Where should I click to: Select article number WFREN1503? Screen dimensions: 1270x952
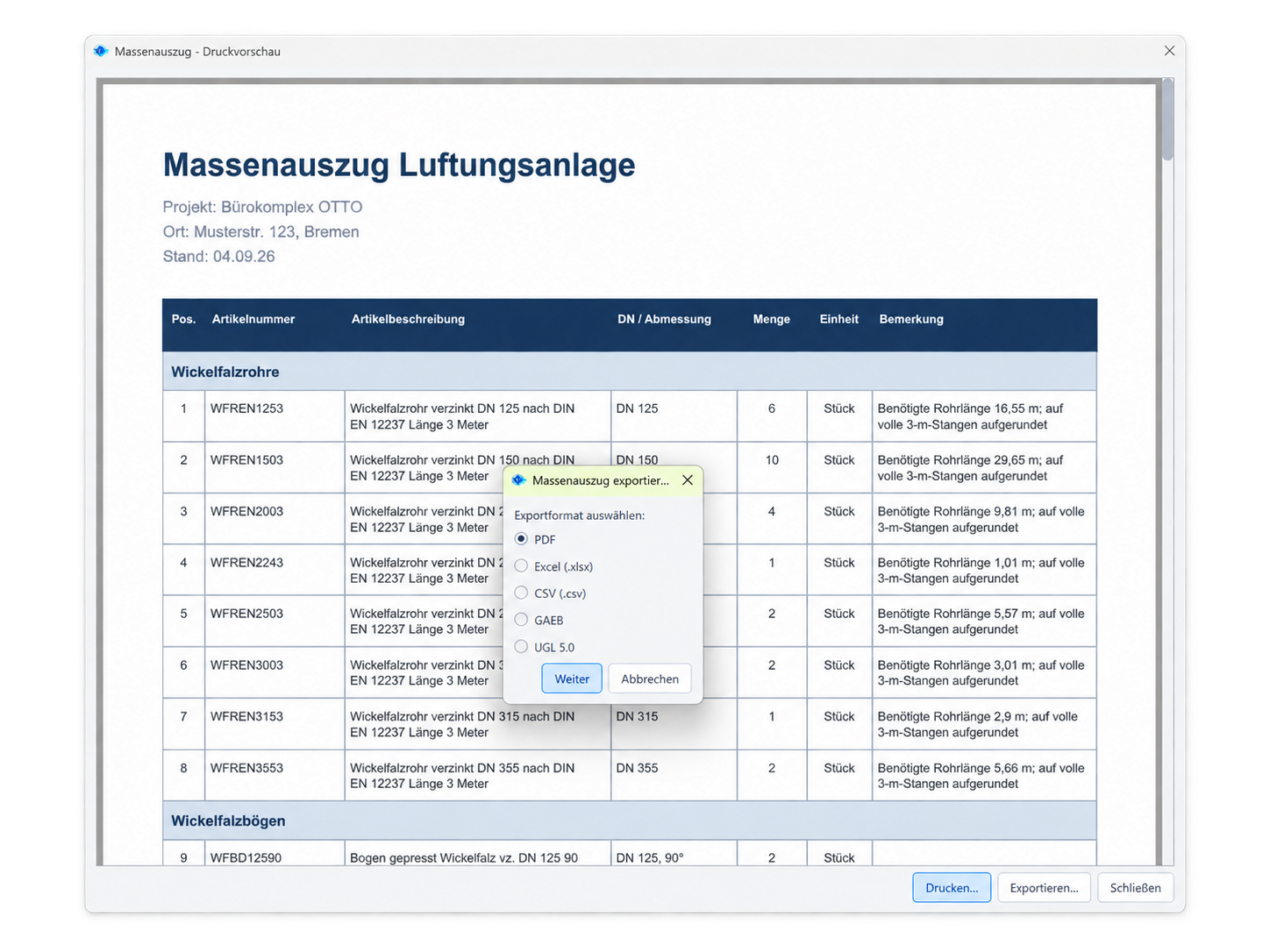(x=246, y=460)
